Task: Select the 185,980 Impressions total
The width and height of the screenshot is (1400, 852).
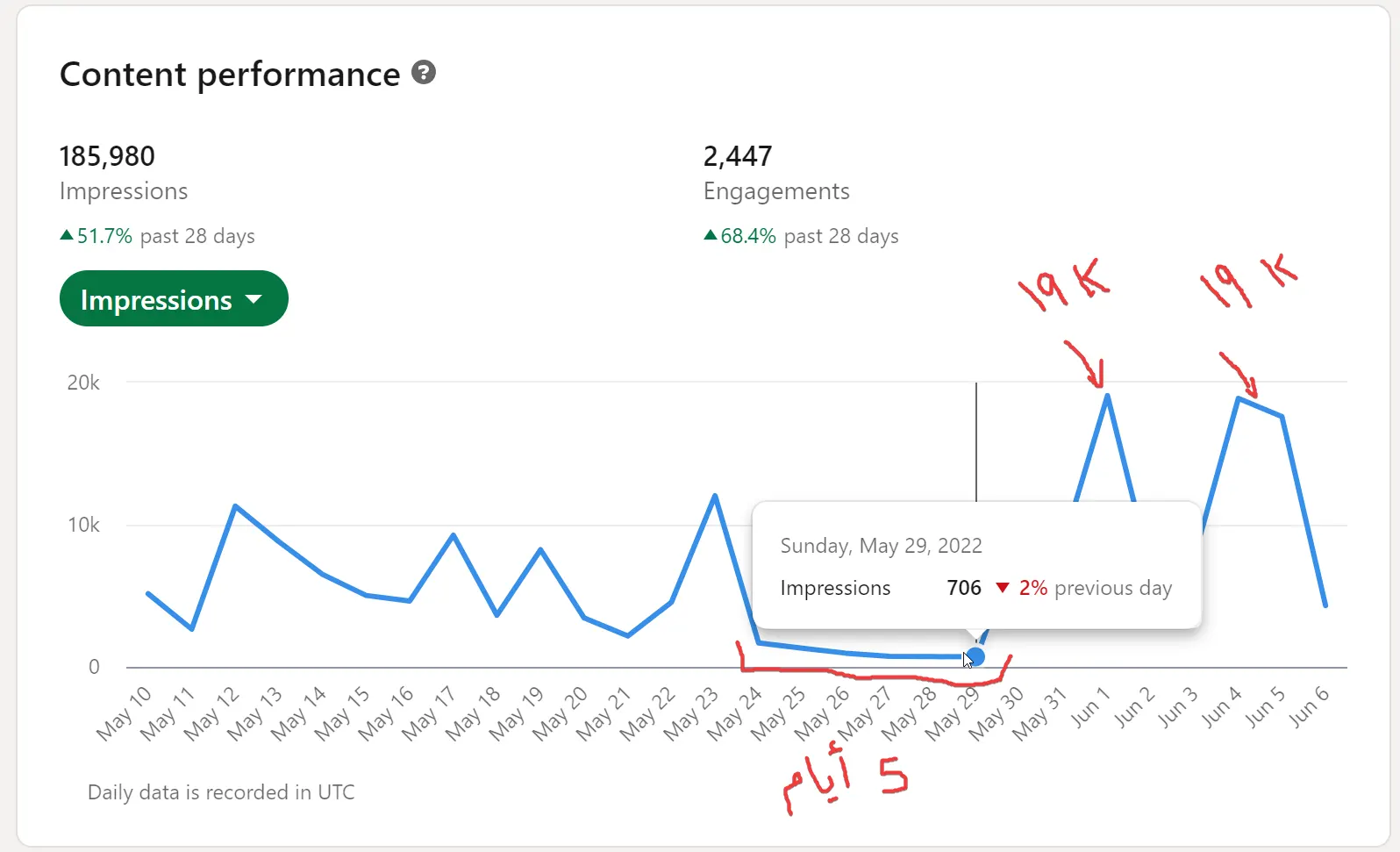Action: (x=107, y=156)
